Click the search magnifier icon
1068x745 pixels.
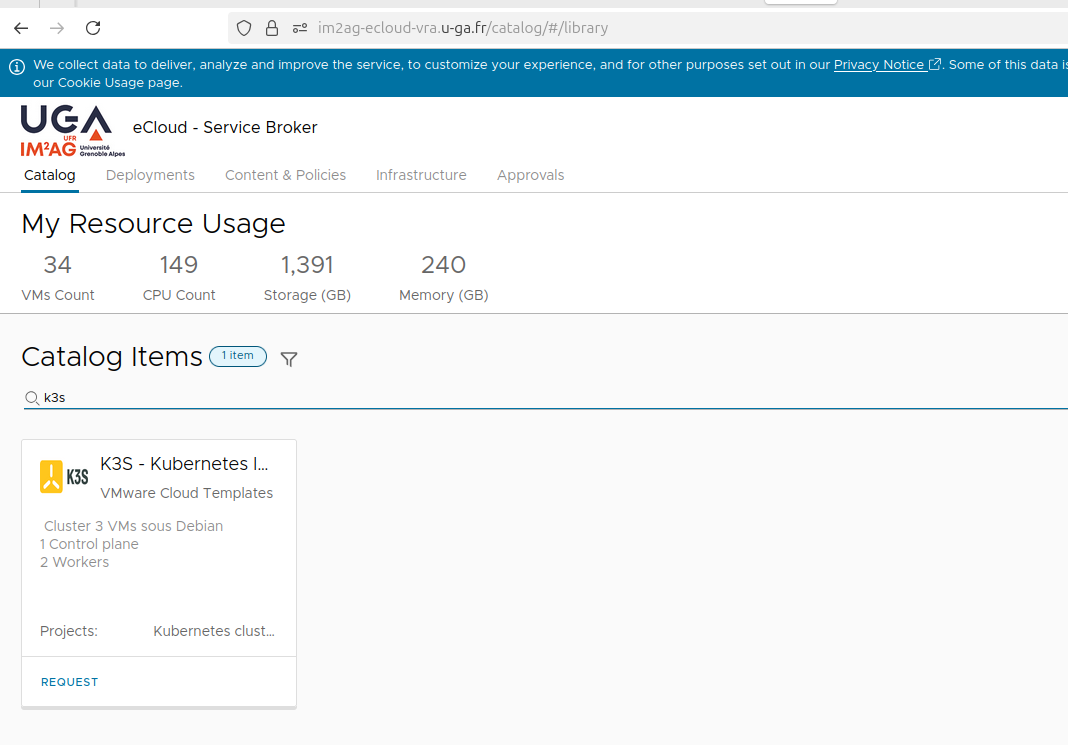[32, 398]
